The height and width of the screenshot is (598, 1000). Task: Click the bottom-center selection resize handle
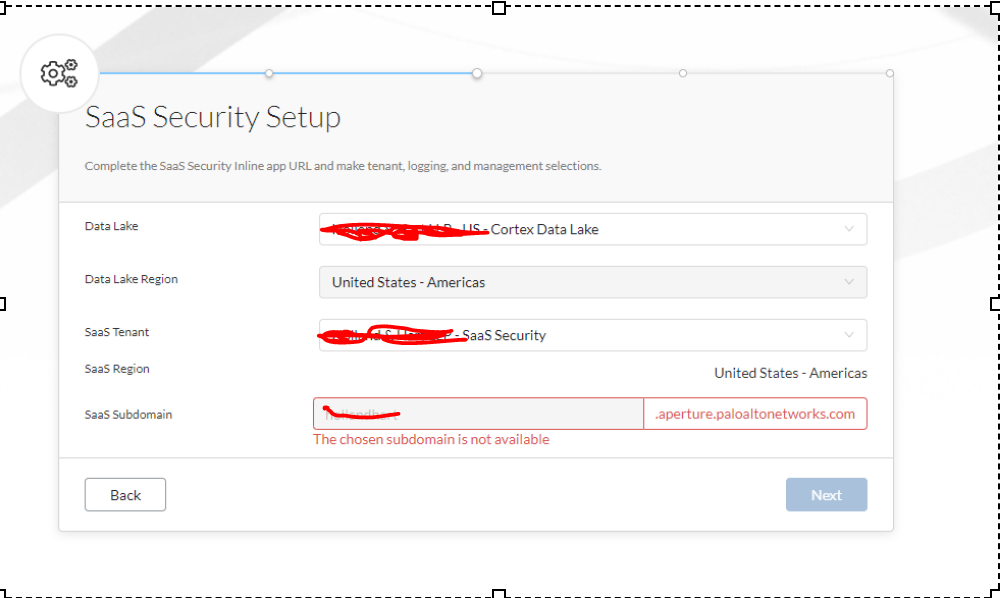point(499,593)
